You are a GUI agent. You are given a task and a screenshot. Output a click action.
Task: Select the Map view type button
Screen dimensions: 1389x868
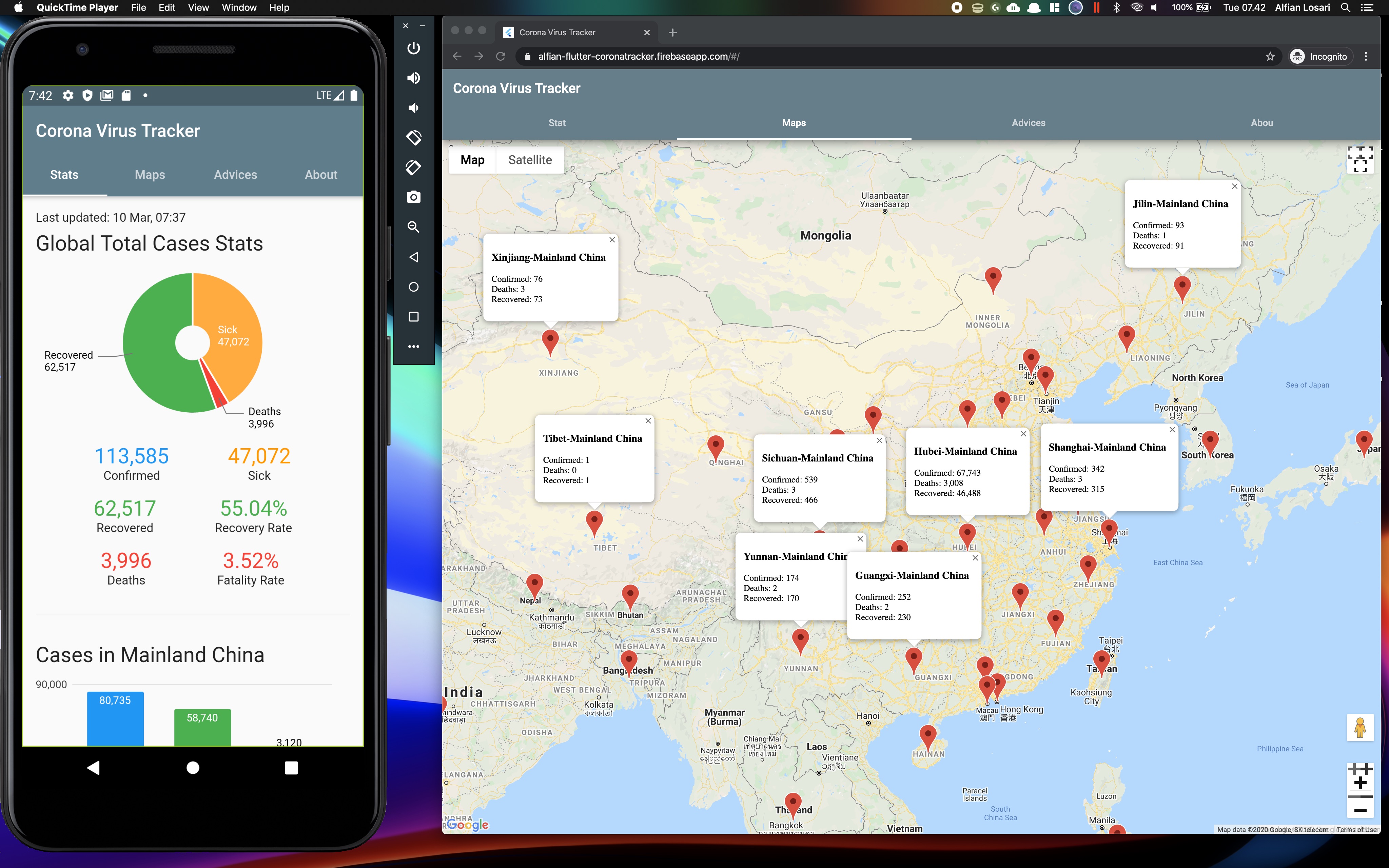tap(472, 160)
